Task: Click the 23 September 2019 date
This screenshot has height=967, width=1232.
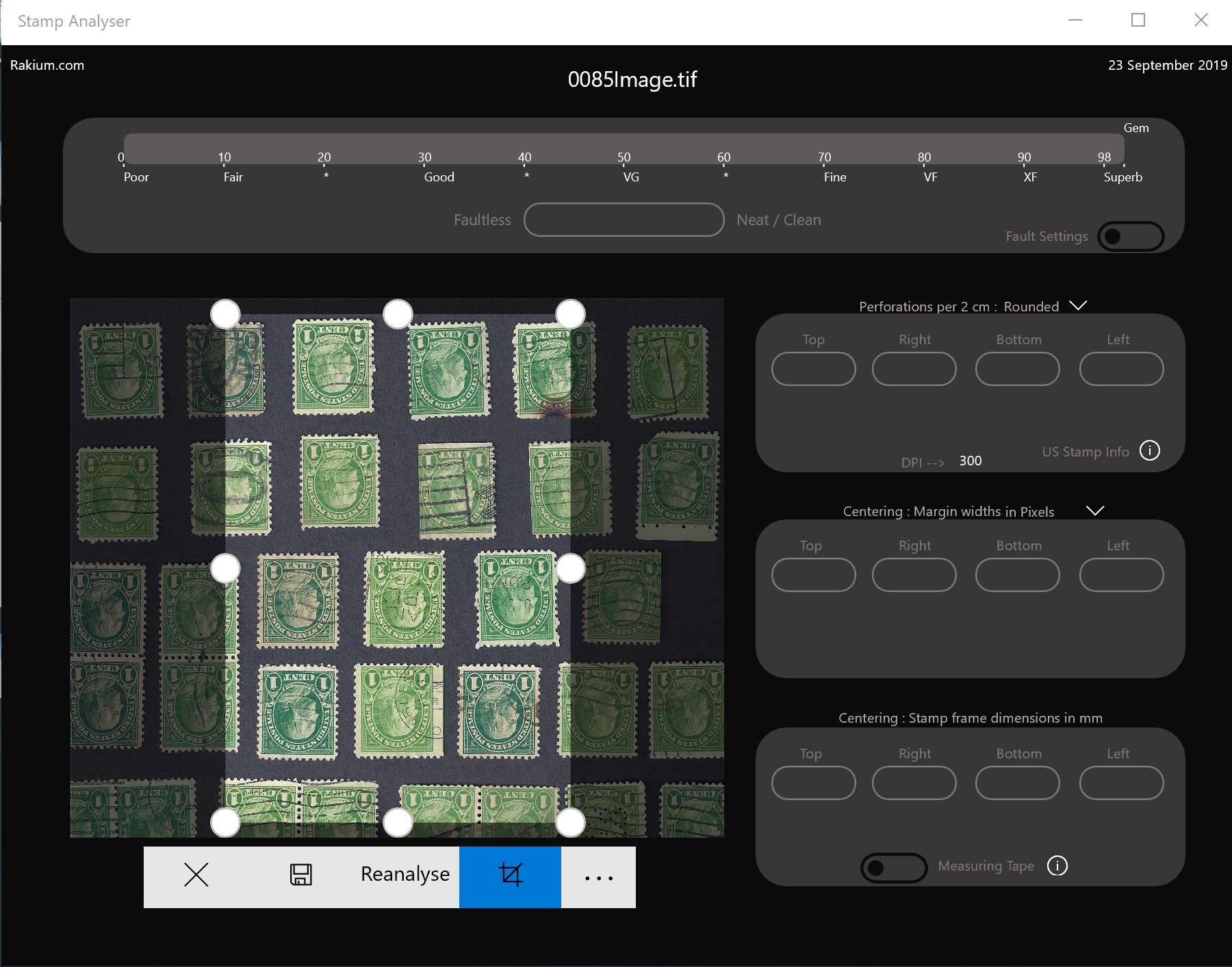Action: coord(1168,65)
